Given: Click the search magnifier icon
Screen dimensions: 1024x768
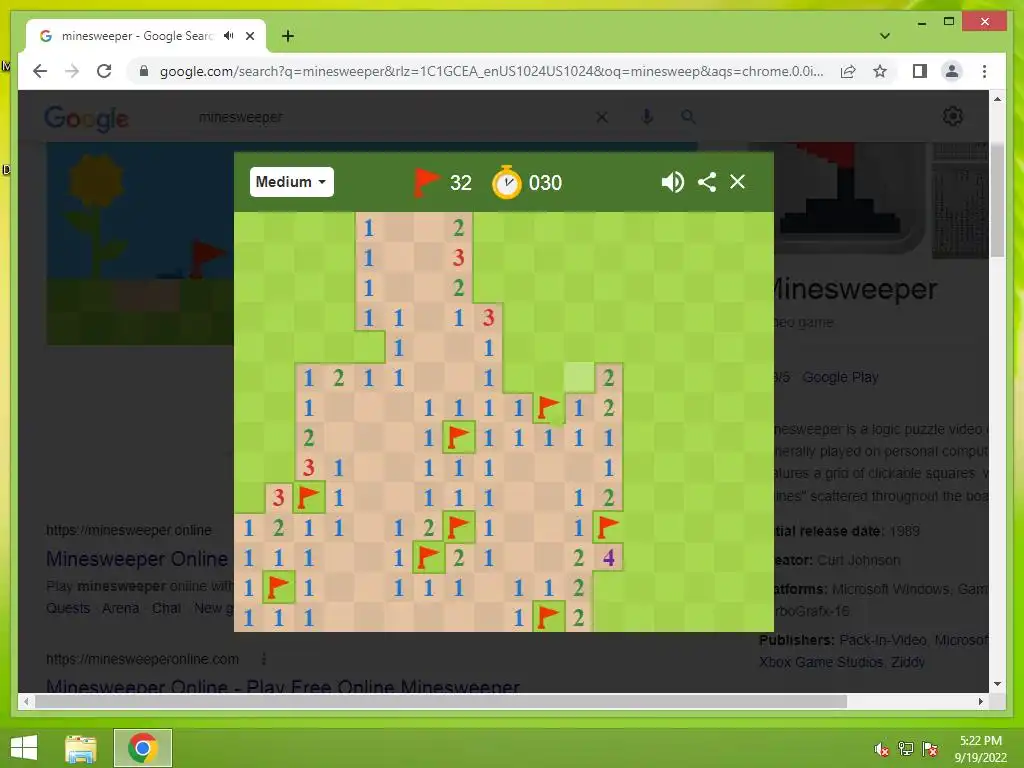Looking at the screenshot, I should 688,117.
